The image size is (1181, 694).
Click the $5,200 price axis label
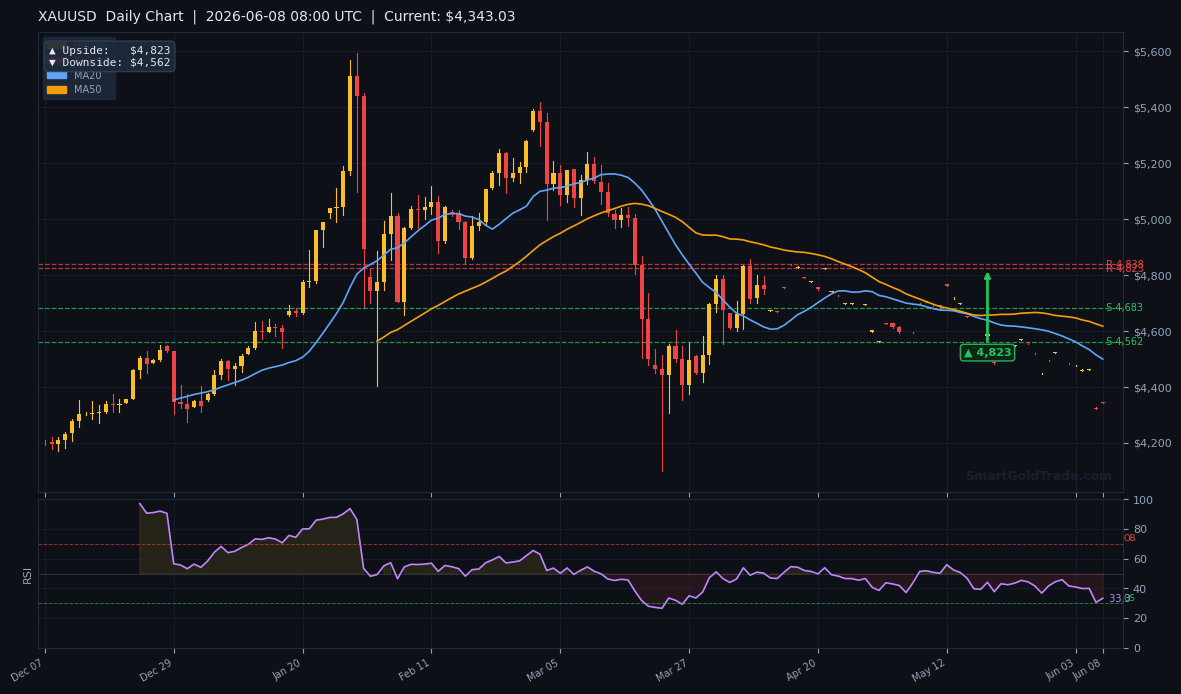[x=1152, y=164]
